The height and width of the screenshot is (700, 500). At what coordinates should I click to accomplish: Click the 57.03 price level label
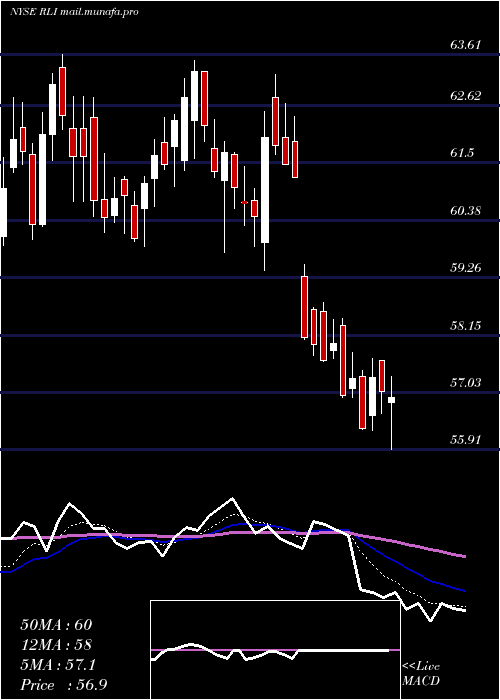click(466, 383)
